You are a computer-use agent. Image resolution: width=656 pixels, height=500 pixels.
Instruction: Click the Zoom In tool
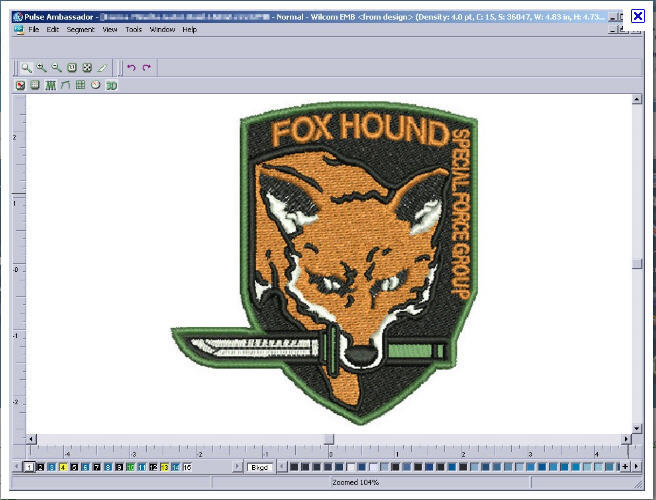click(42, 68)
